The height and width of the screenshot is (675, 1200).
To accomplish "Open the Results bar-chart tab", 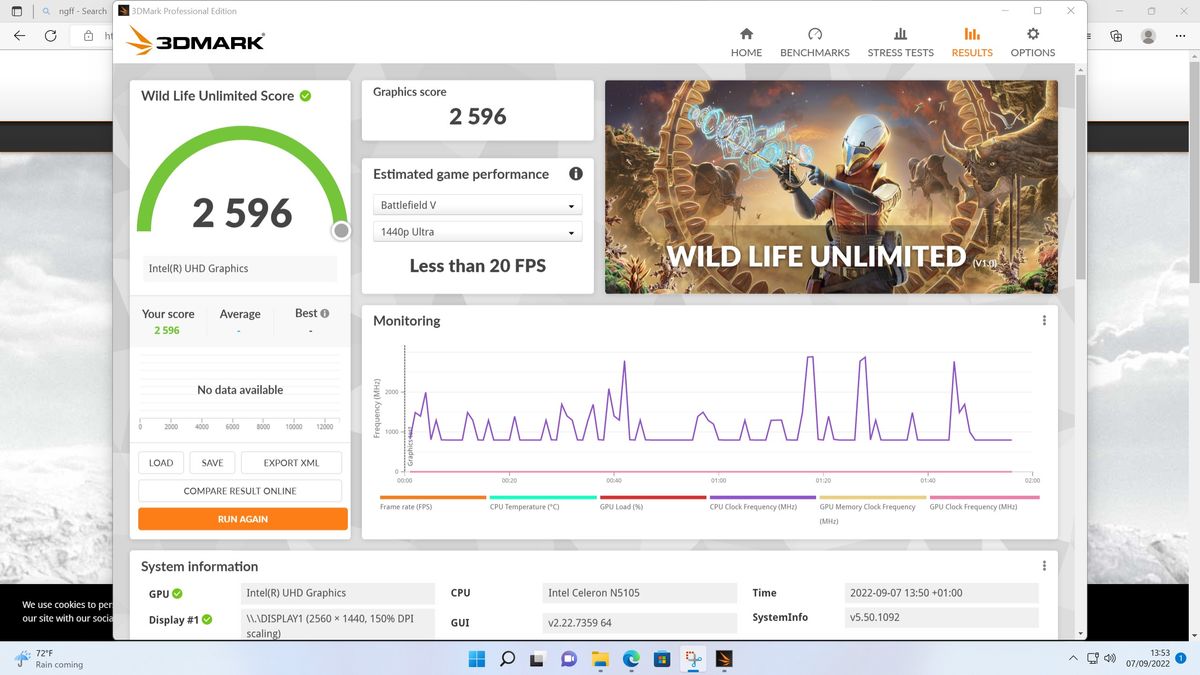I will (972, 42).
